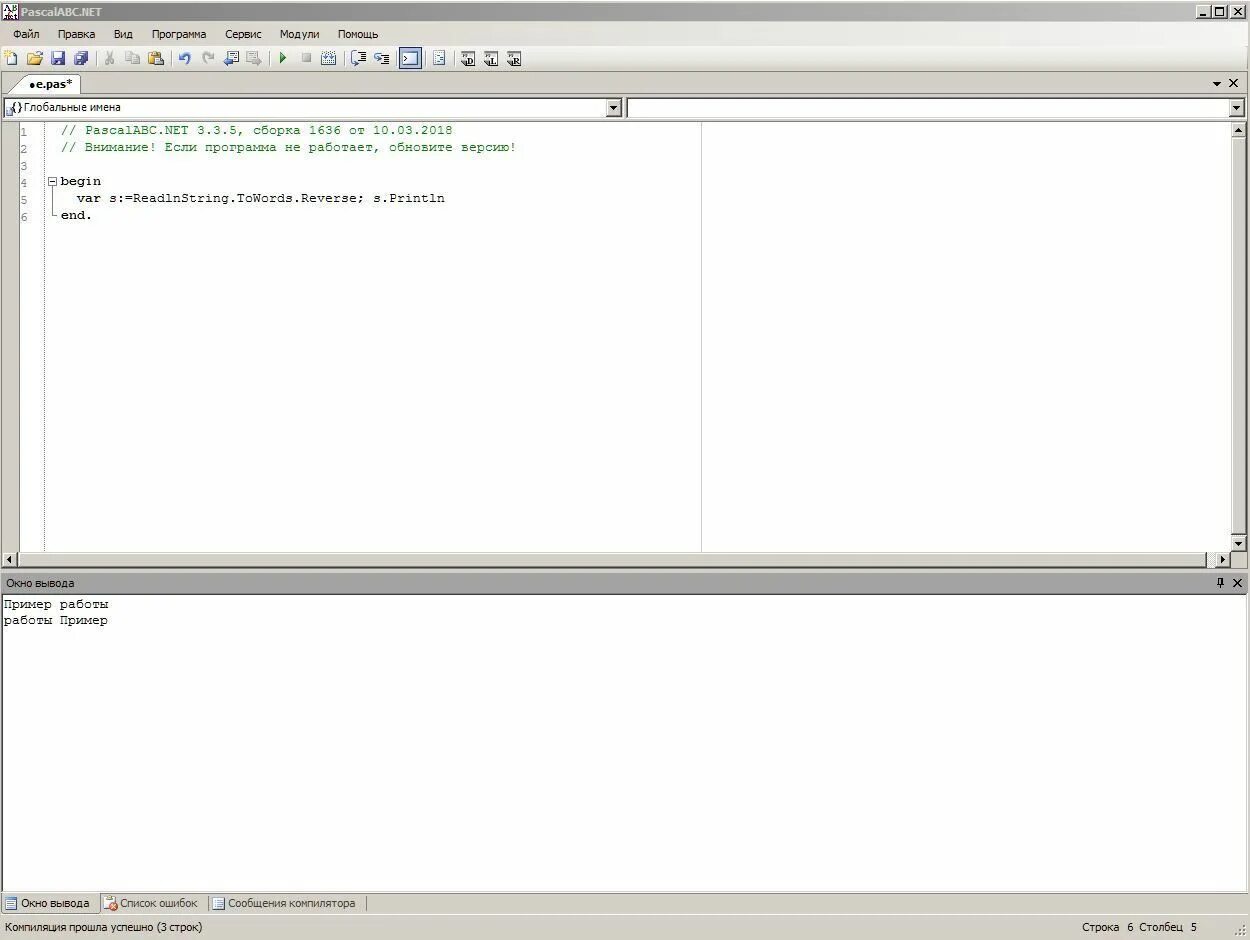Screen dimensions: 1250x940
Task: Open the Сервис menu
Action: point(243,34)
